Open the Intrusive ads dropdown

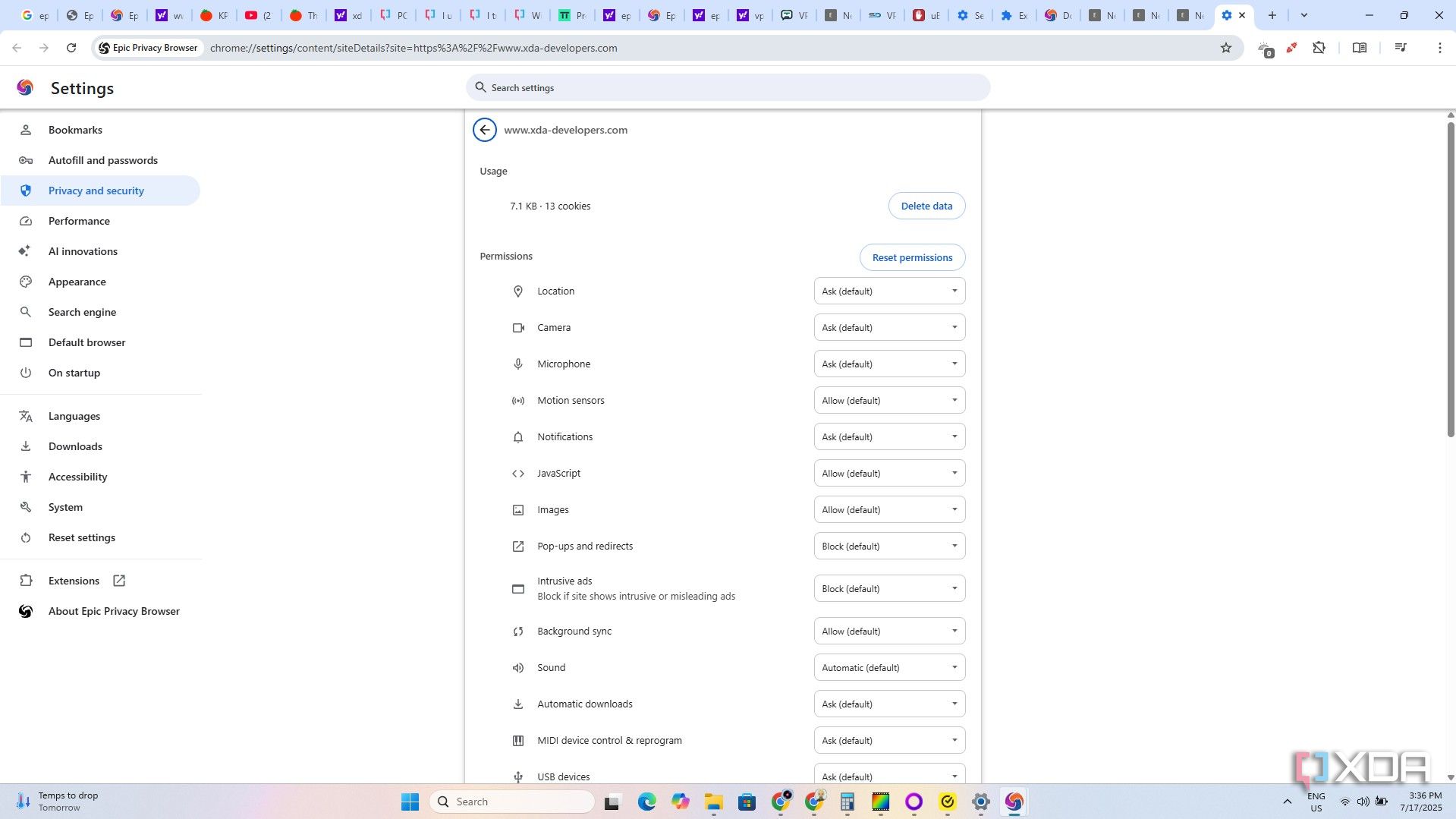889,588
